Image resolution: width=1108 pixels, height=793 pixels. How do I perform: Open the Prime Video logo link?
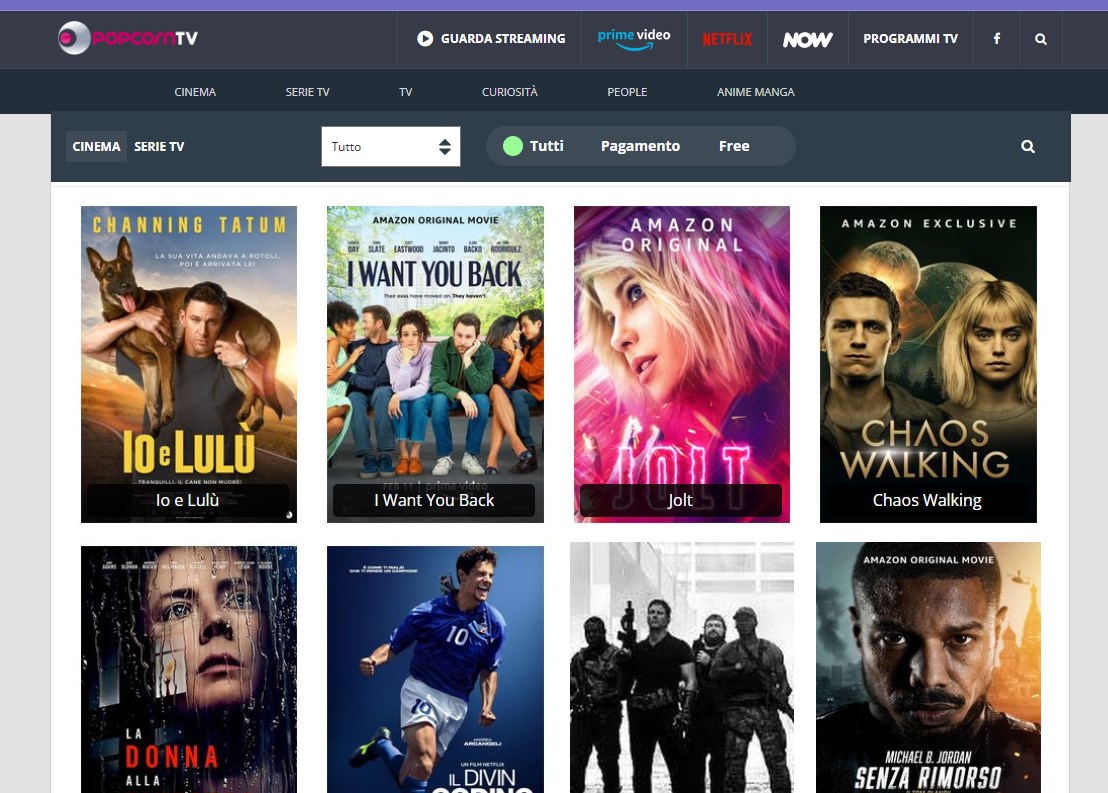pyautogui.click(x=634, y=39)
